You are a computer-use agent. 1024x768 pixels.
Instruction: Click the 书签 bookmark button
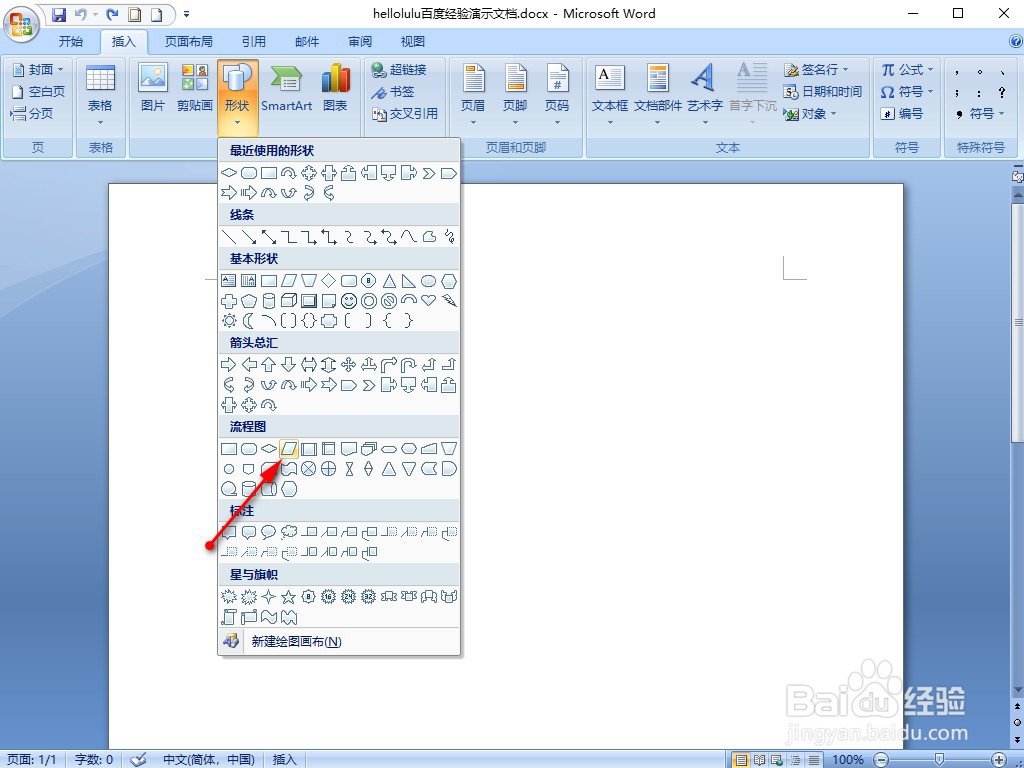coord(393,91)
